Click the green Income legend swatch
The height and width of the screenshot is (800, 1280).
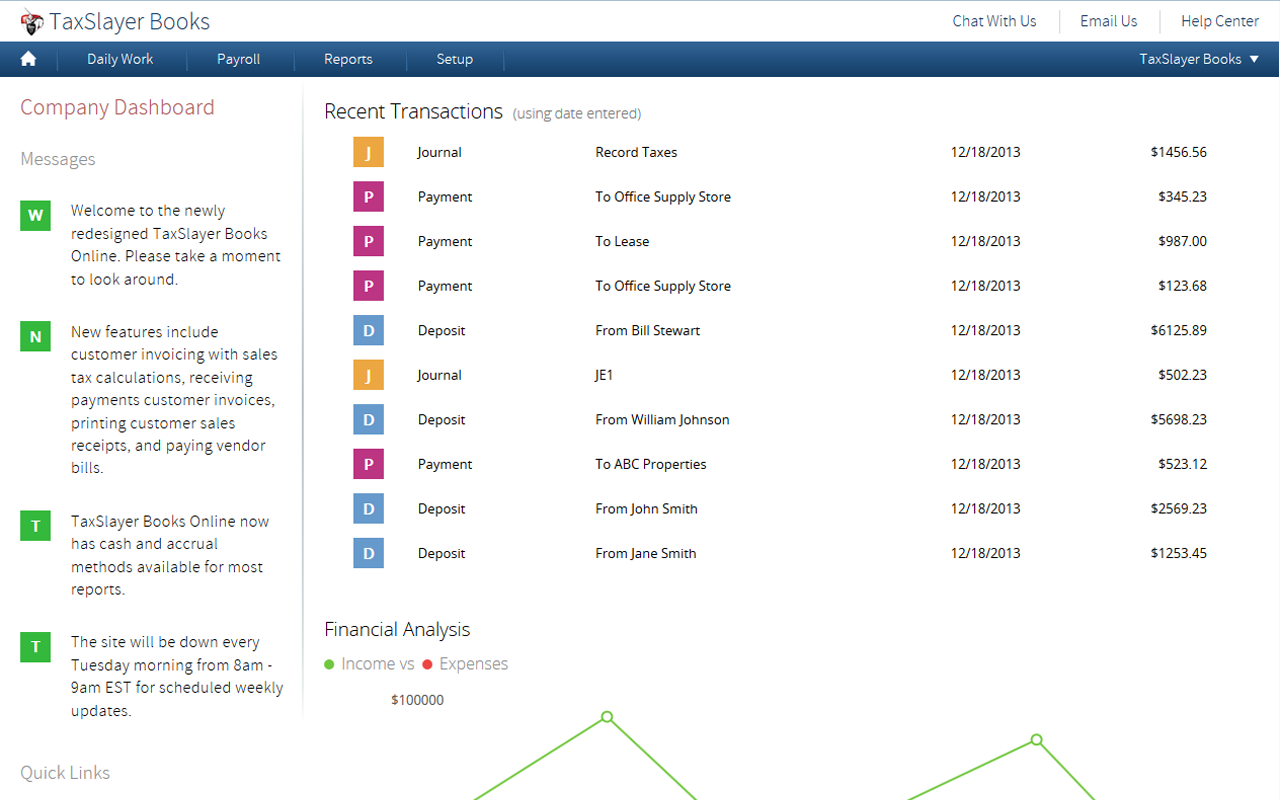tap(330, 663)
